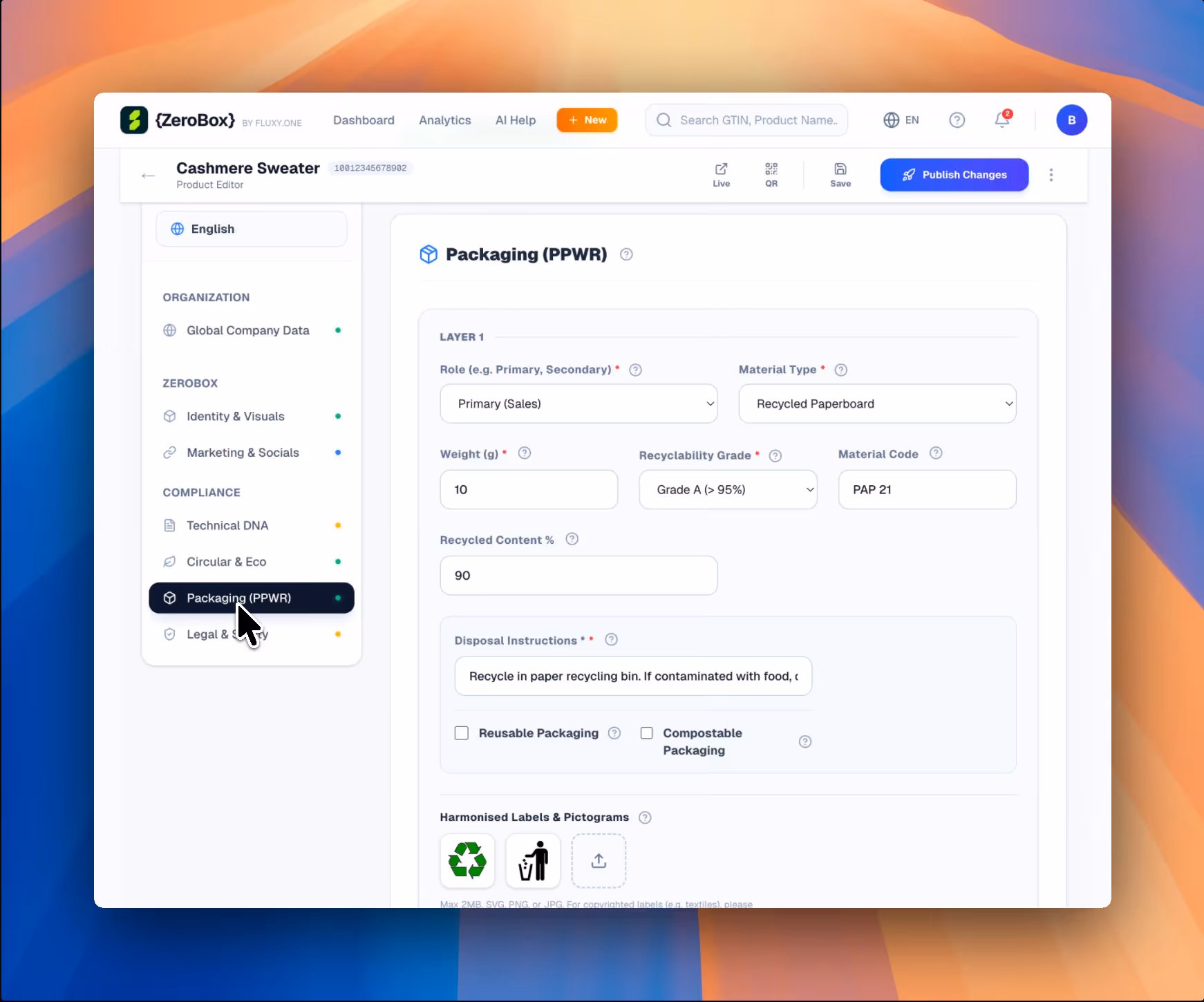Click the Cashmere Sweater product title
This screenshot has height=1002, width=1204.
247,168
